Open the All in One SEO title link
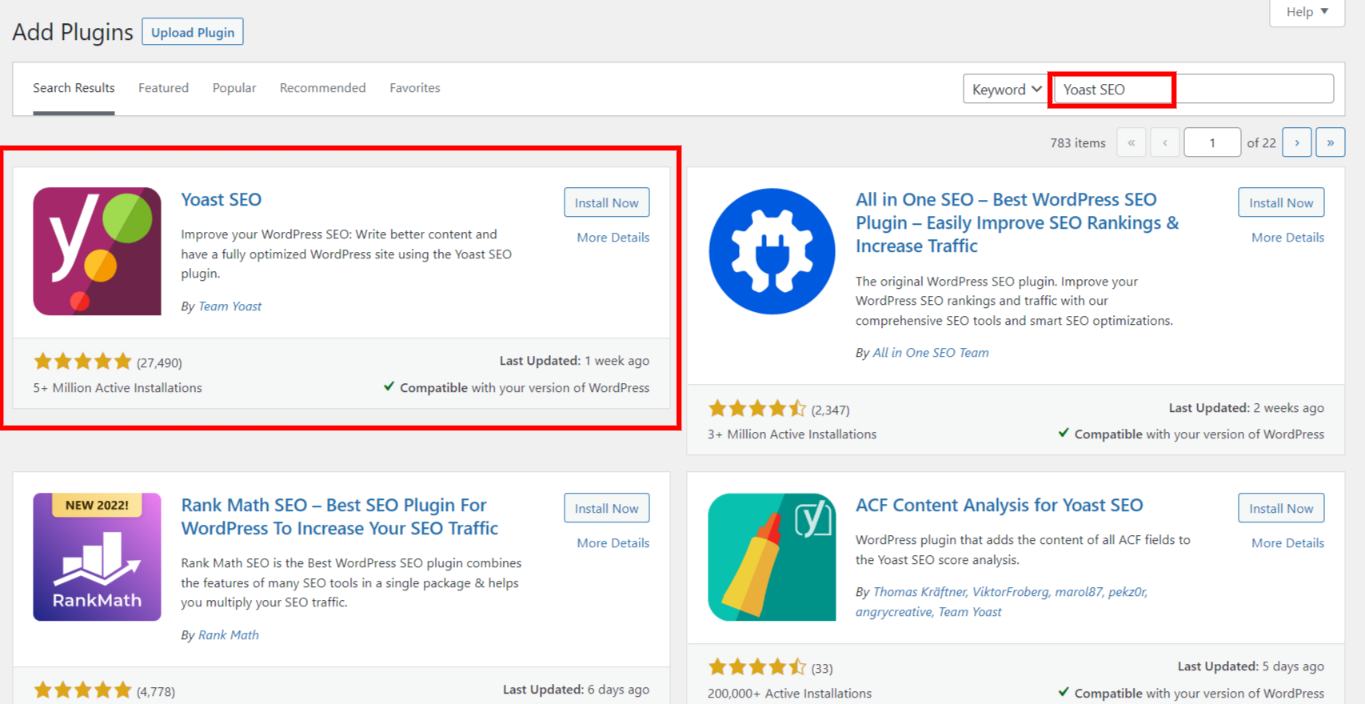 coord(1017,222)
